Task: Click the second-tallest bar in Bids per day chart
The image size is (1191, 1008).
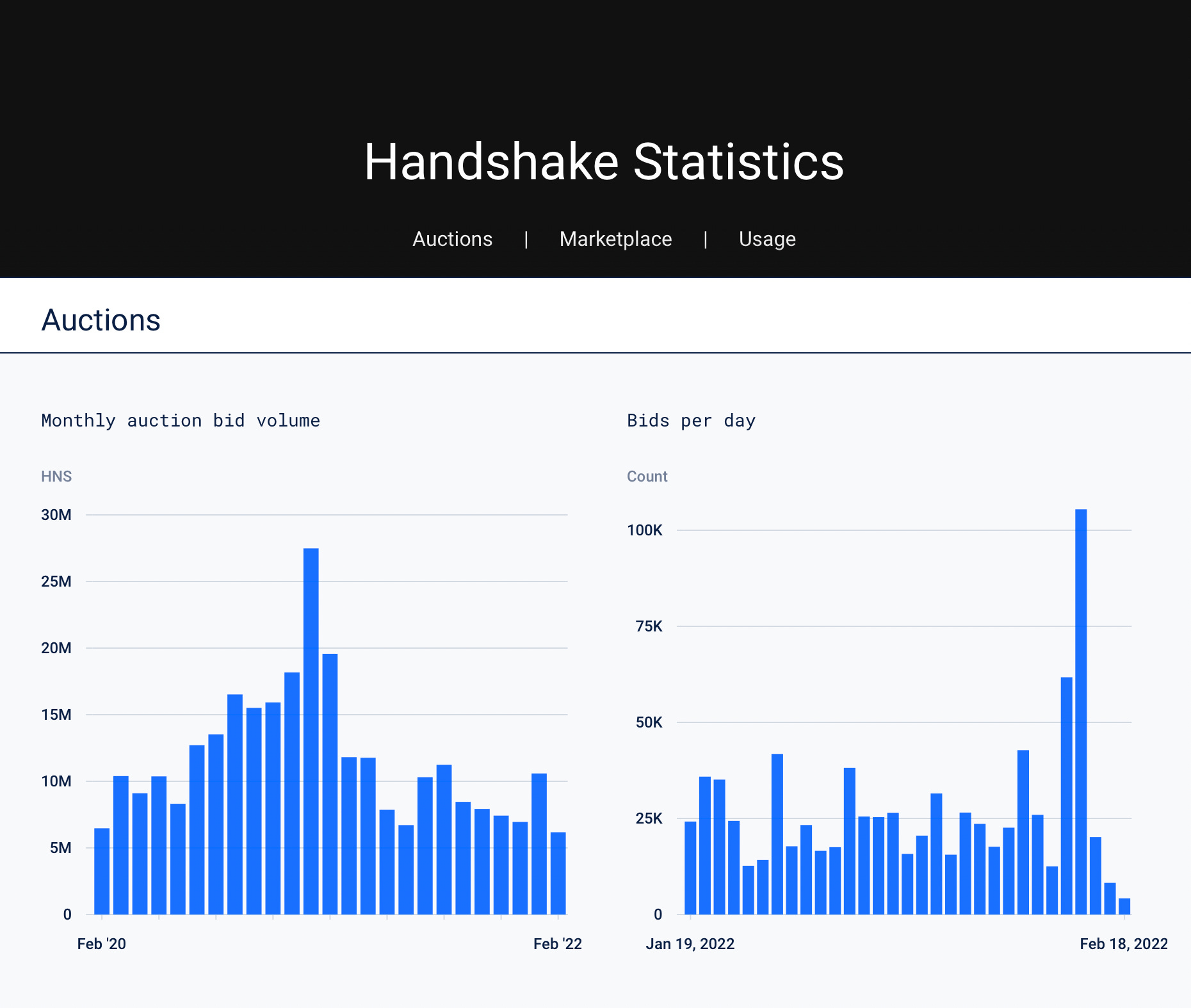Action: [1066, 795]
